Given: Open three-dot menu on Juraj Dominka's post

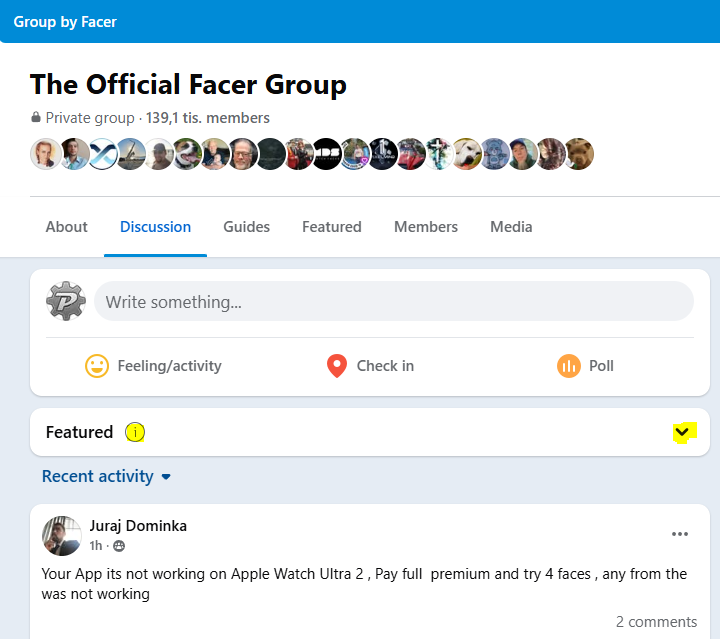Looking at the screenshot, I should tap(680, 534).
